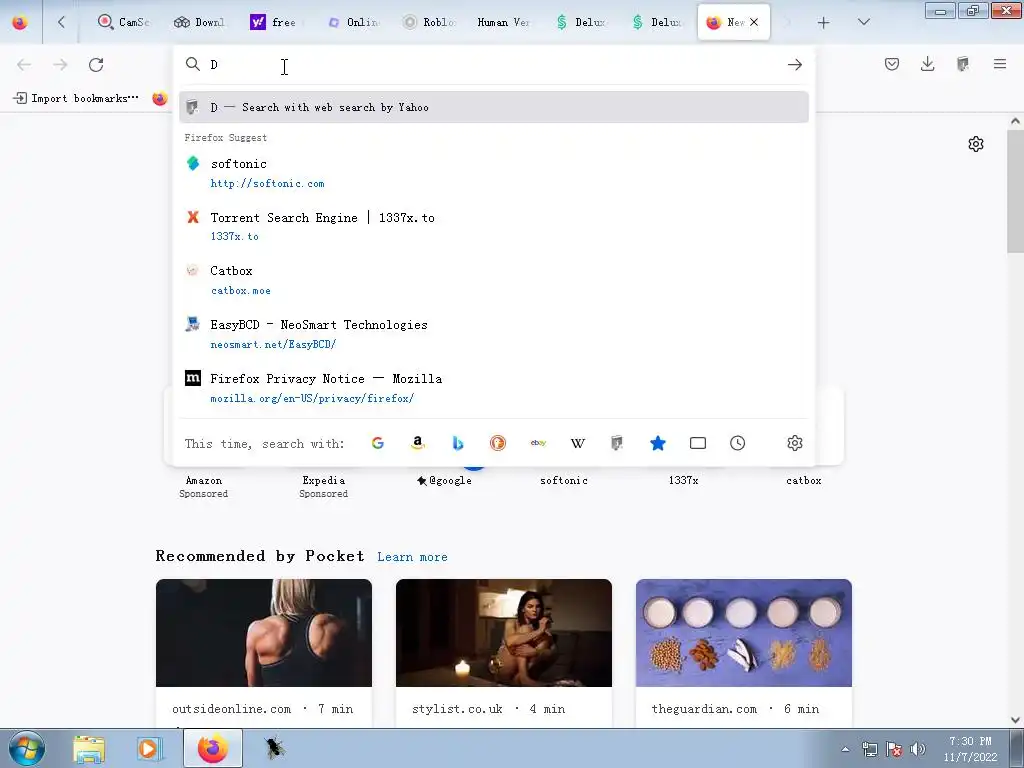Expand the list all tabs dropdown
This screenshot has width=1024, height=768.
[863, 22]
